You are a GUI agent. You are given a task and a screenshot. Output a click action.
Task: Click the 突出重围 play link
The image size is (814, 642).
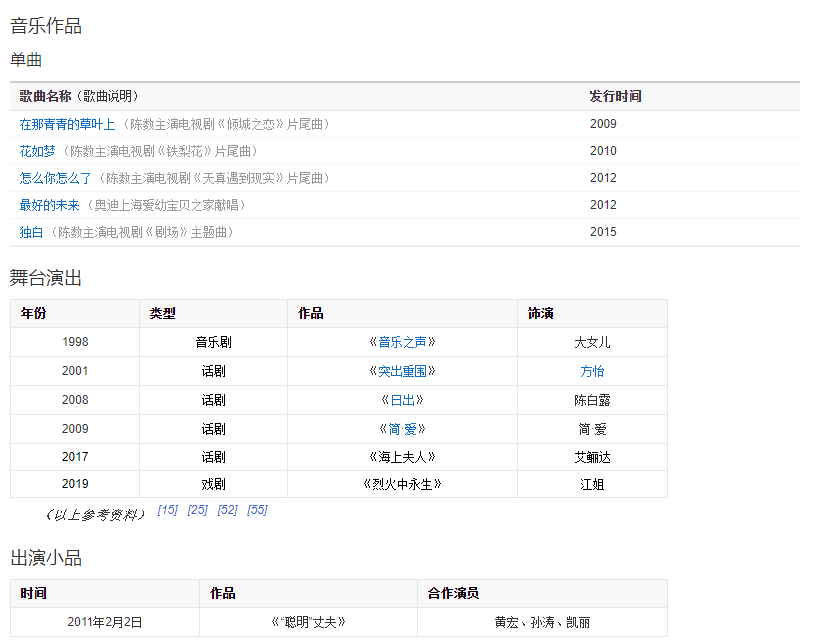coord(402,371)
